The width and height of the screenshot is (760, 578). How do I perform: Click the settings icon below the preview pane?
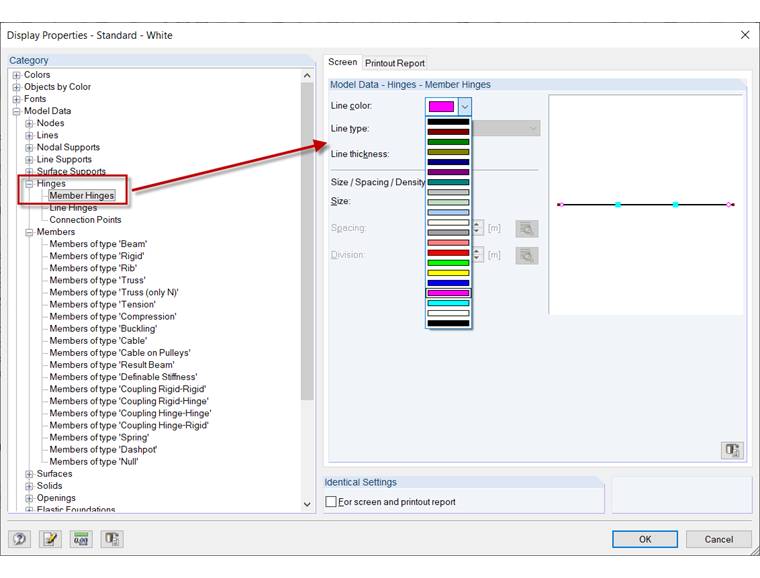click(732, 450)
